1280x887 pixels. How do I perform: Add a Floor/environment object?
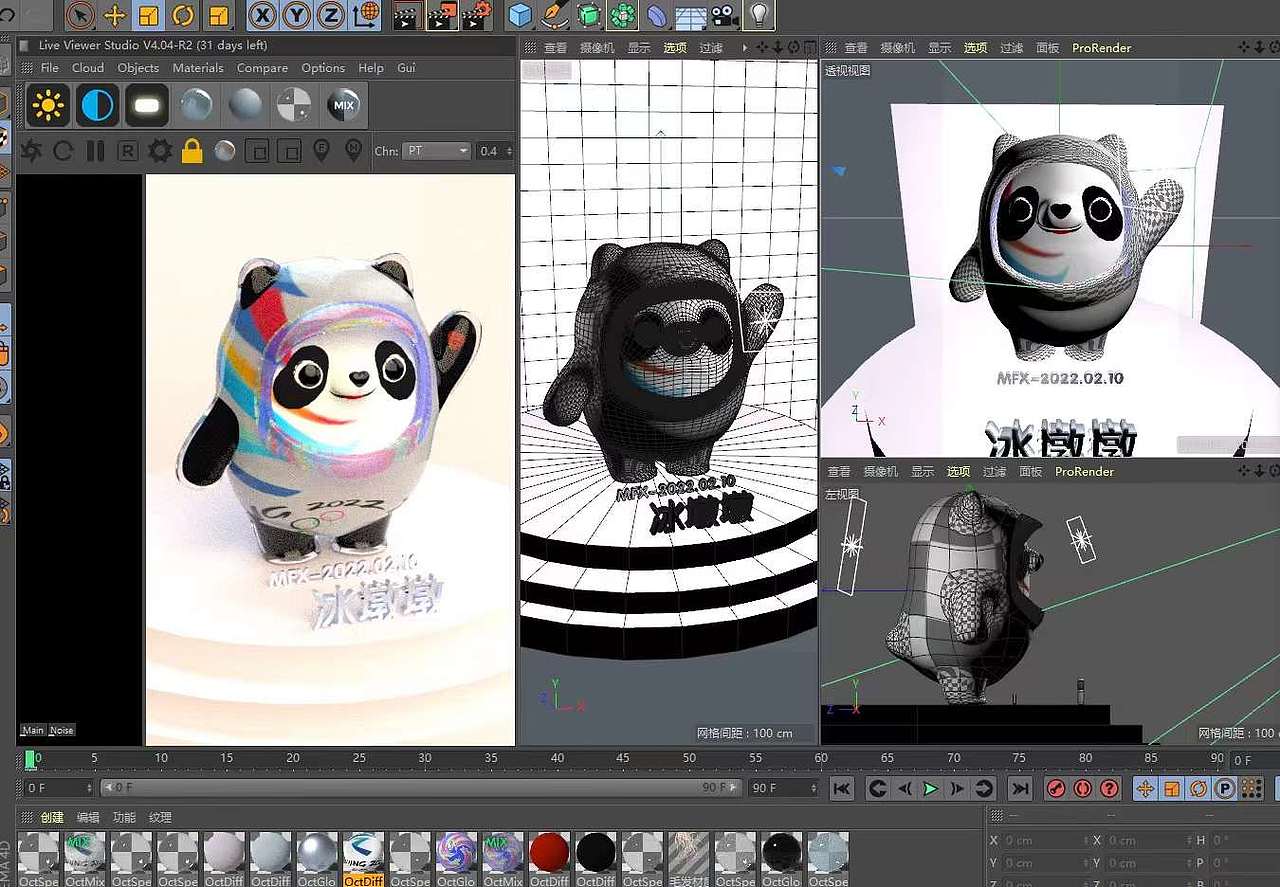coord(690,15)
